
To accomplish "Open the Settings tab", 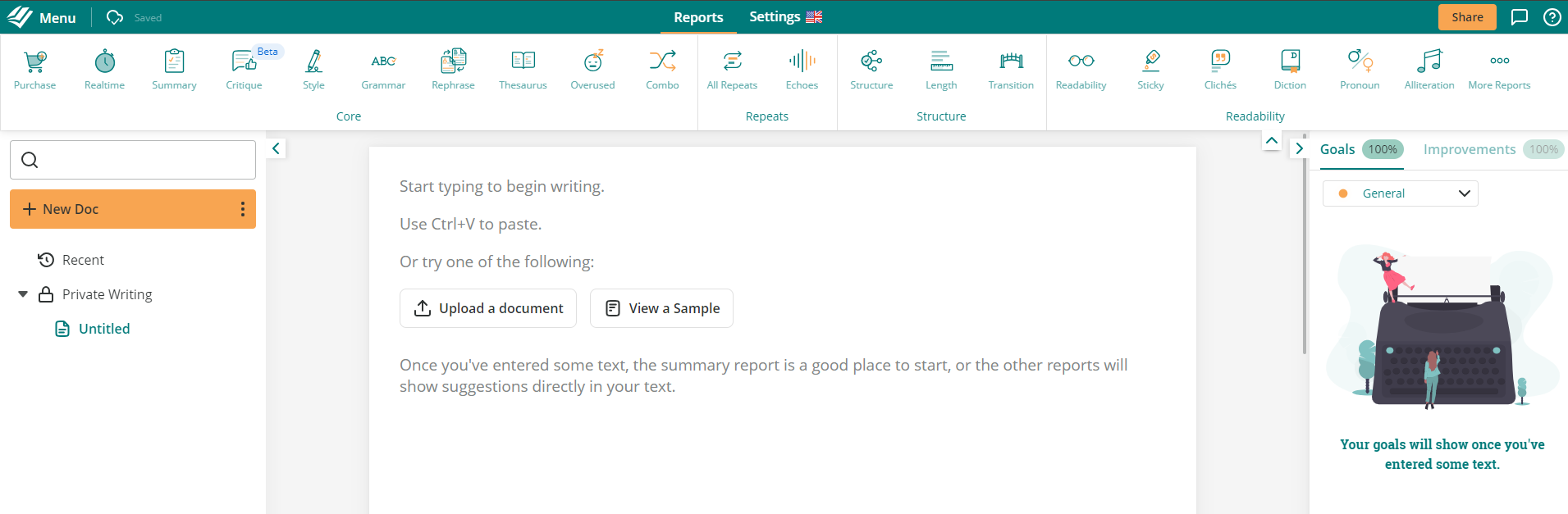I will click(x=785, y=17).
